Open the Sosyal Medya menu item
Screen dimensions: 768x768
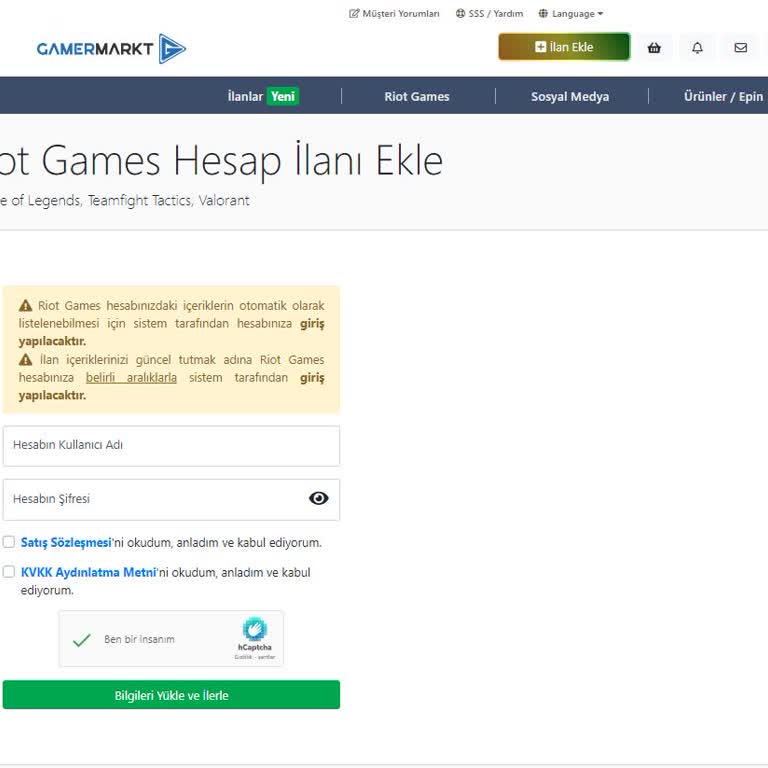[570, 96]
